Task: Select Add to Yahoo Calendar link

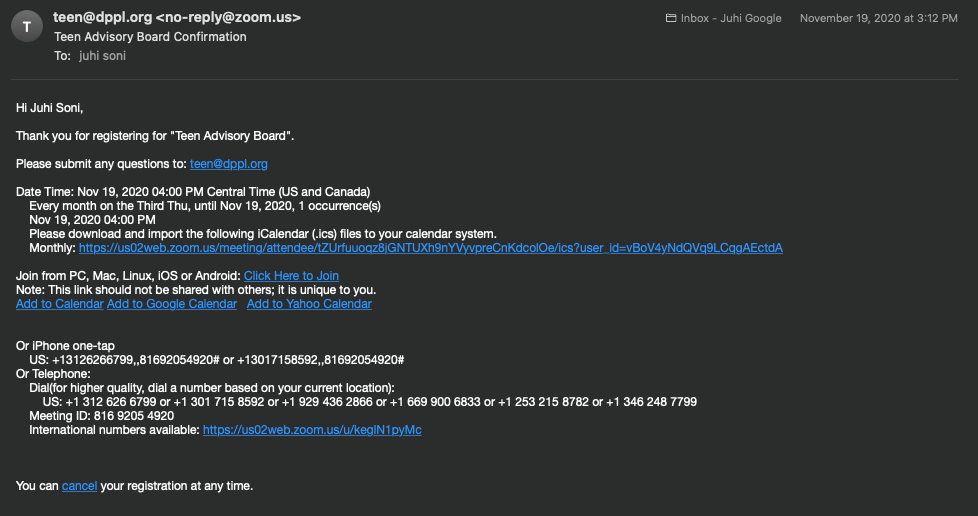Action: (x=309, y=304)
